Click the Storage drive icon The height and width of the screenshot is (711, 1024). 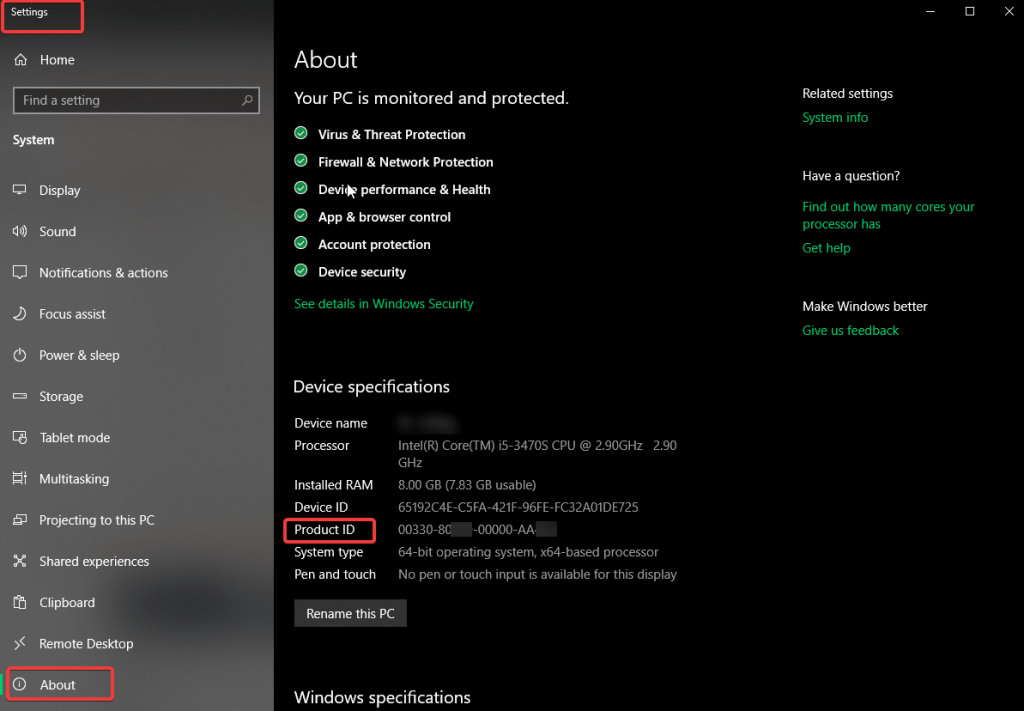click(x=20, y=396)
